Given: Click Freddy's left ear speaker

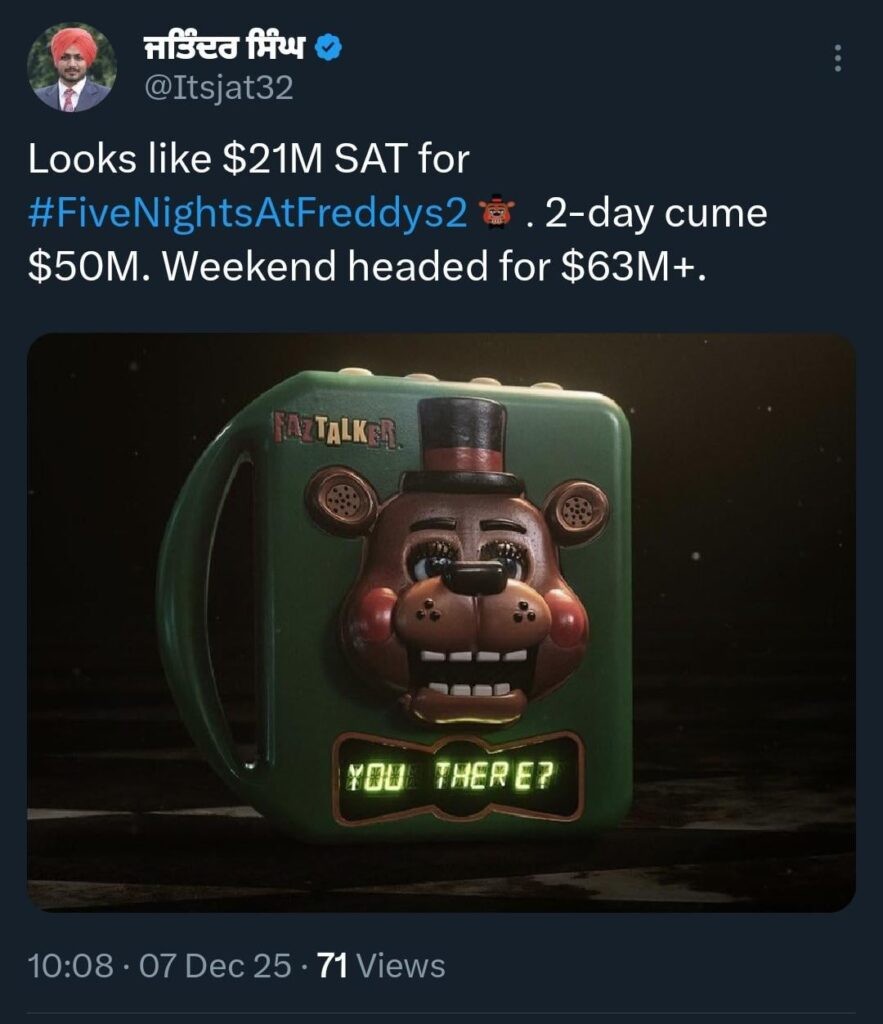Looking at the screenshot, I should (342, 500).
